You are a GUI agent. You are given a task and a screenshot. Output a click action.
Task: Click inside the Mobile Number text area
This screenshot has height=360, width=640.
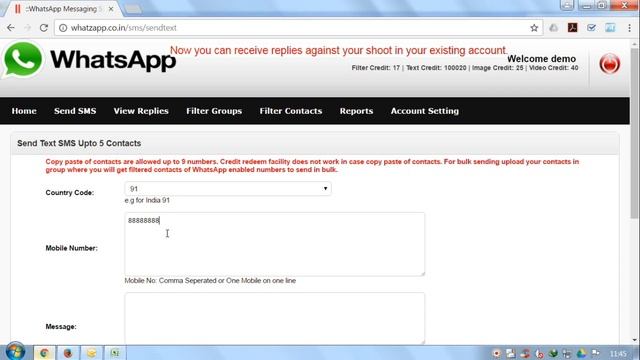275,244
